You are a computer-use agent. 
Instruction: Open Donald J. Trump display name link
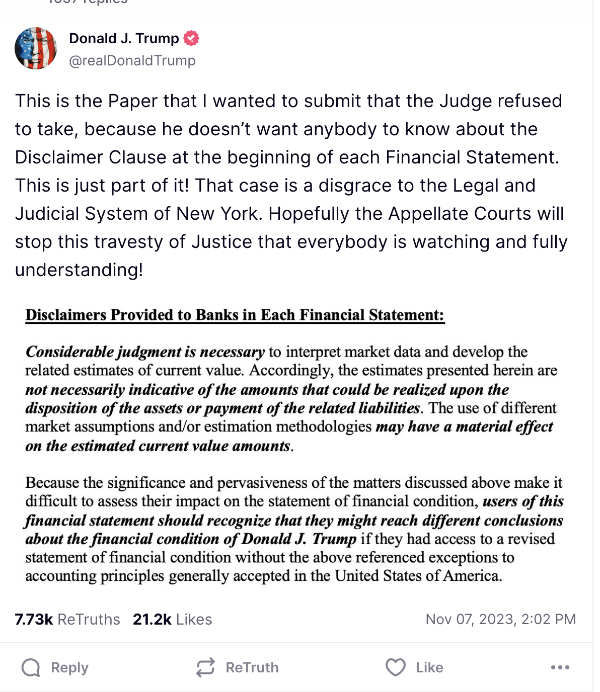(x=124, y=38)
